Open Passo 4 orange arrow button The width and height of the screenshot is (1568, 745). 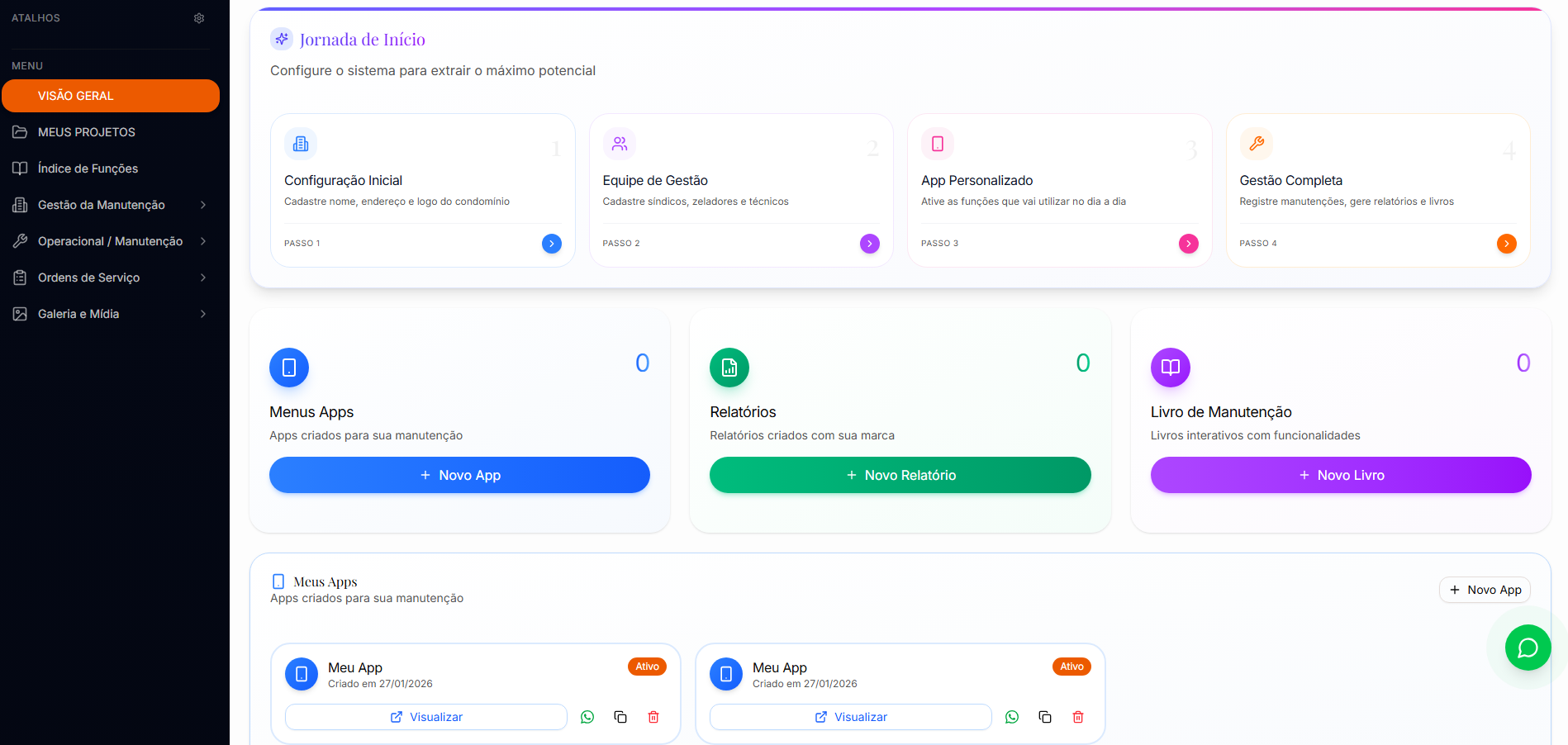click(1507, 244)
